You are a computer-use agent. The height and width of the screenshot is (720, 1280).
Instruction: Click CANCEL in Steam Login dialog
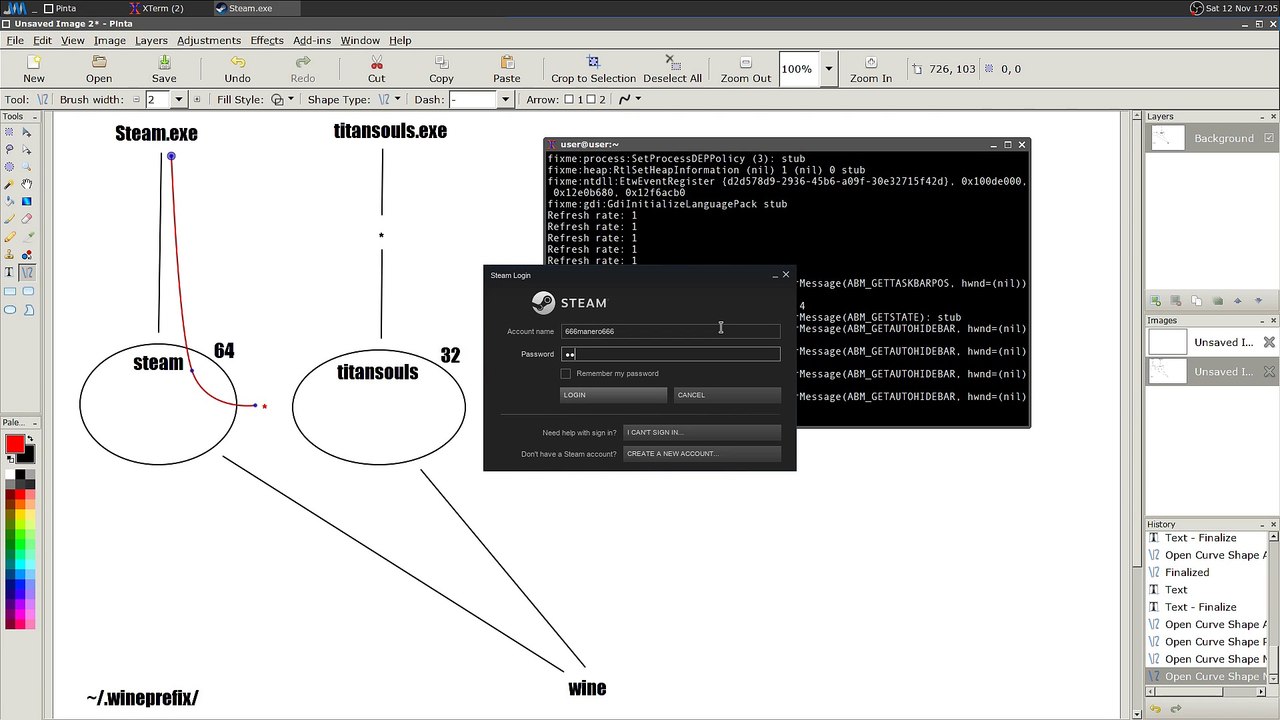click(727, 395)
